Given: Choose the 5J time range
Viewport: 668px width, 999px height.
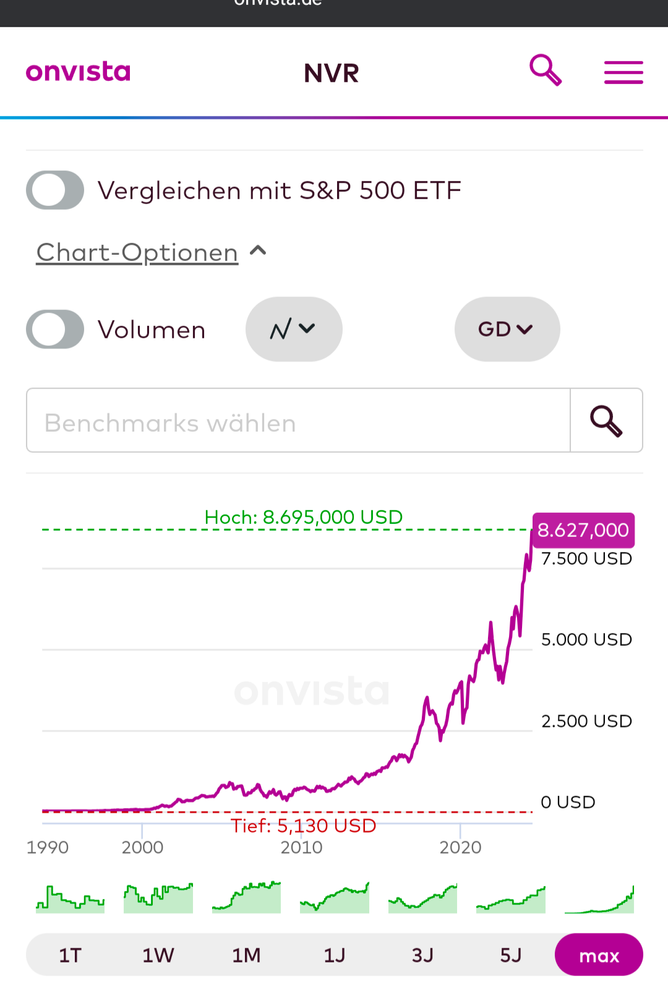Looking at the screenshot, I should [510, 955].
